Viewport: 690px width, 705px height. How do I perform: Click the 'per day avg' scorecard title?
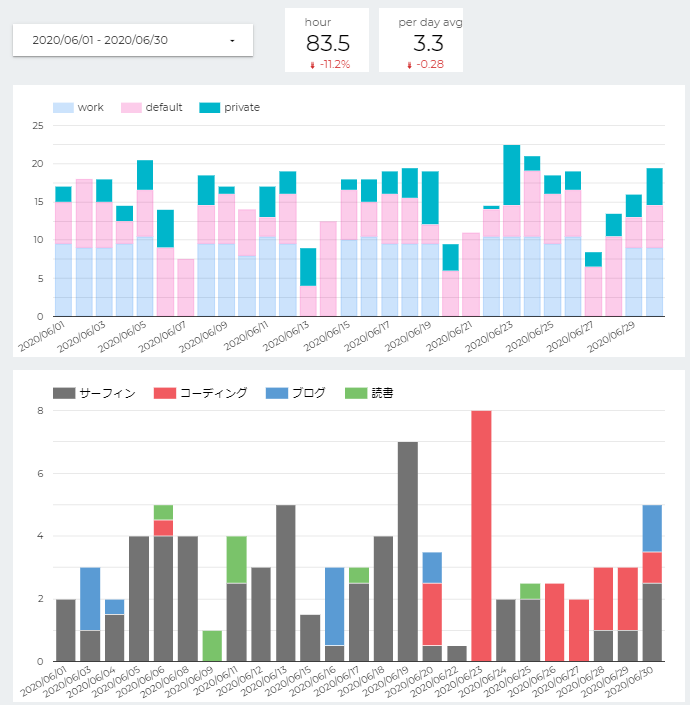click(430, 22)
